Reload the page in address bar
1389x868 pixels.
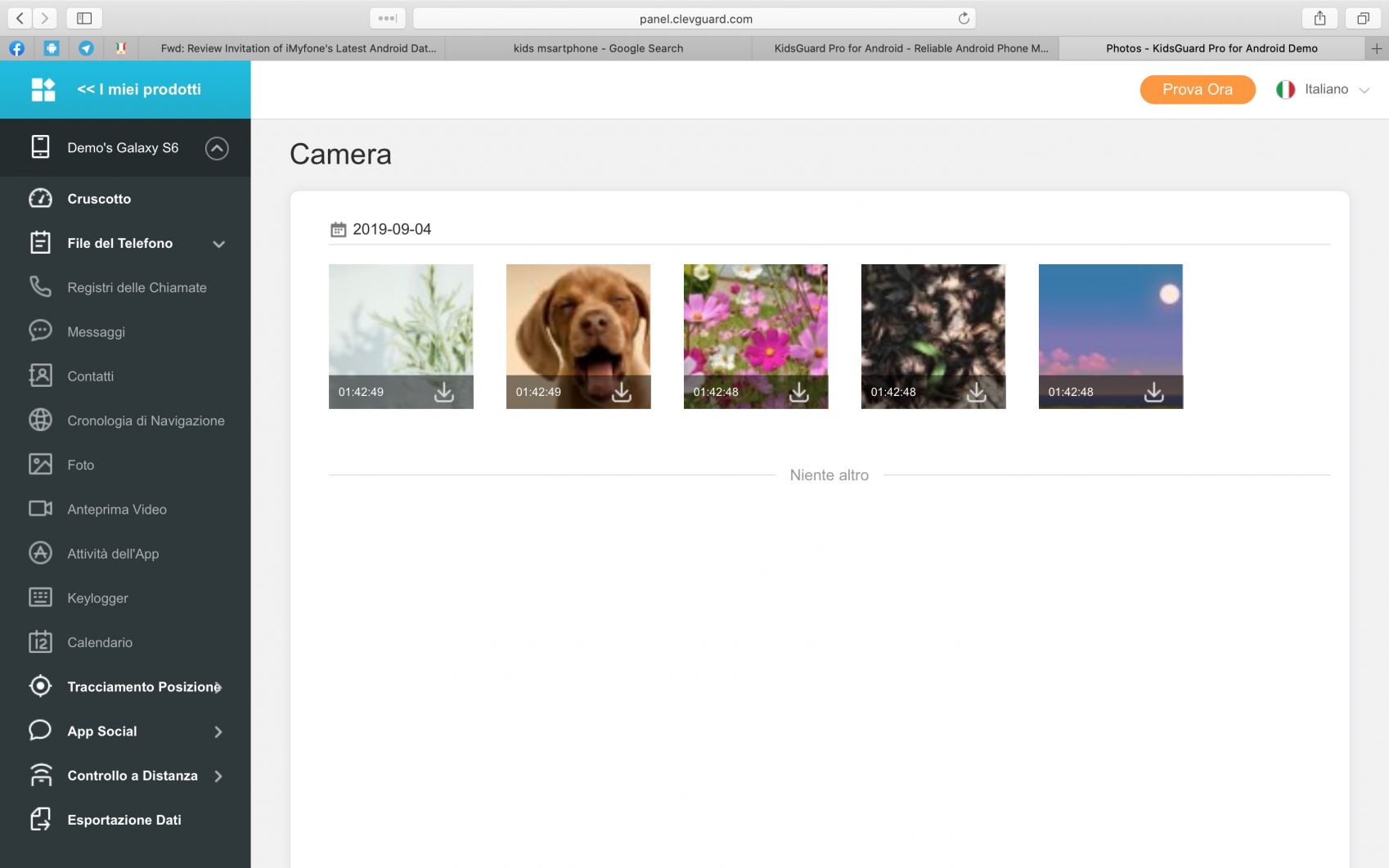[964, 18]
